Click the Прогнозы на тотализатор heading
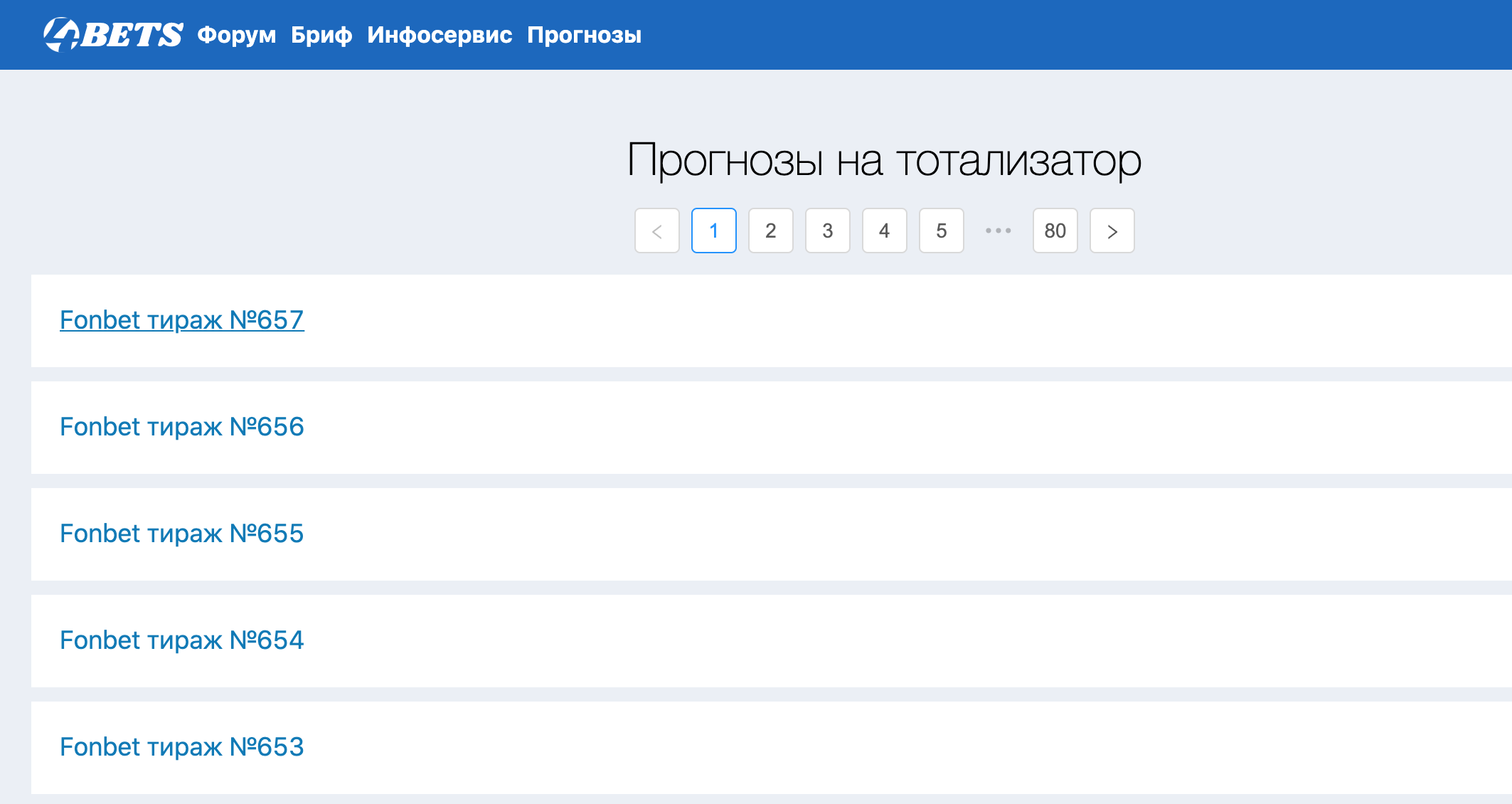The width and height of the screenshot is (1512, 804). click(884, 161)
